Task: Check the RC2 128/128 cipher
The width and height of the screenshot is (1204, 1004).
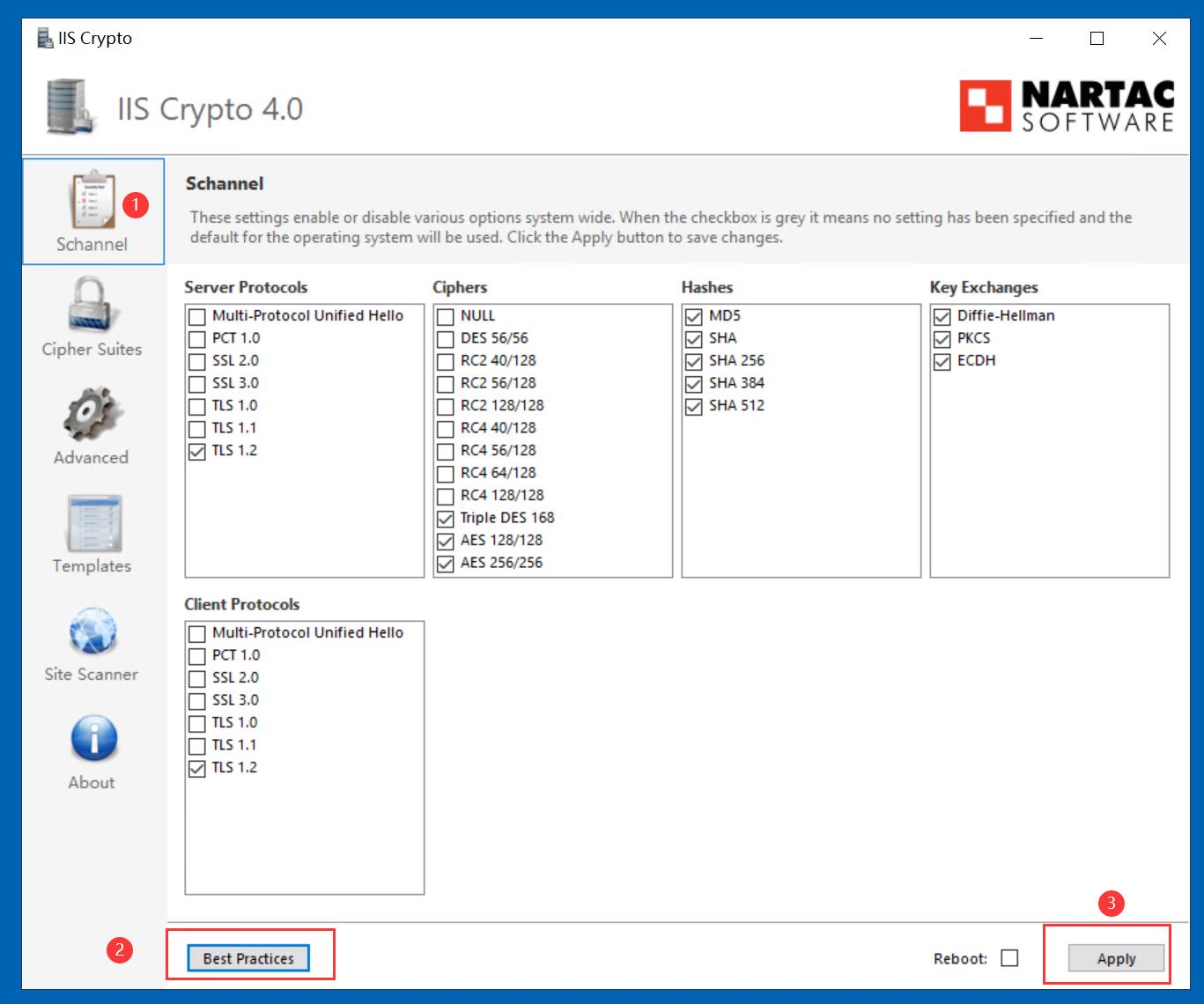Action: pos(446,406)
